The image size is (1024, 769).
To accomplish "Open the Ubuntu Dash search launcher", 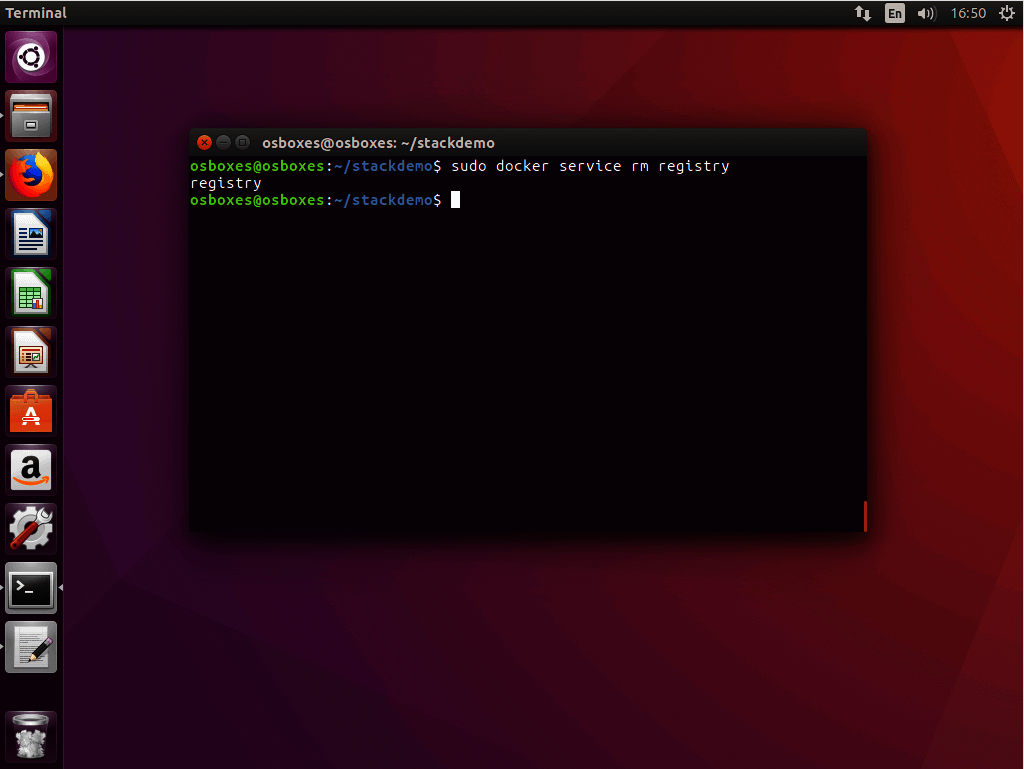I will (31, 57).
